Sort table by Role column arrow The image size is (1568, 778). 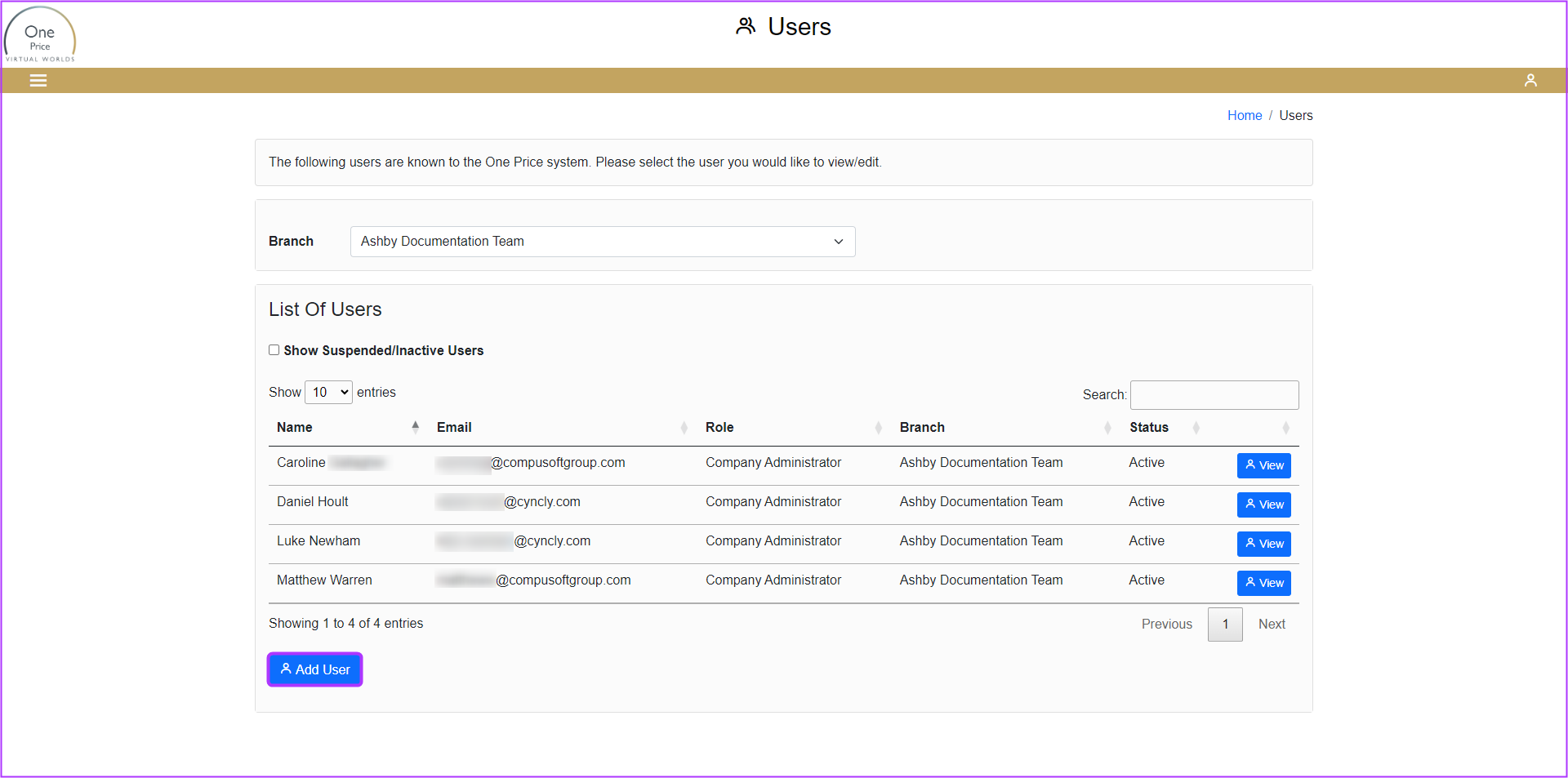(878, 427)
